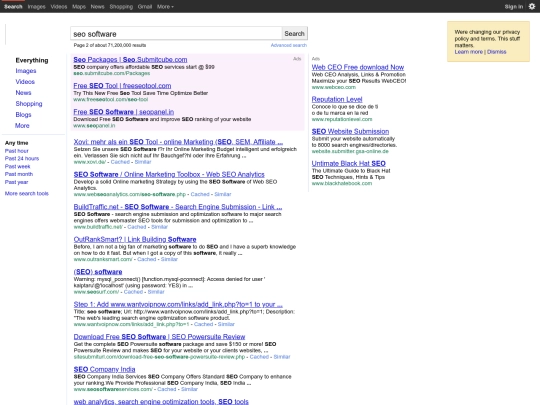
Task: Open 'SEO Software / Online Marketing Toolbox' result
Action: tap(169, 174)
